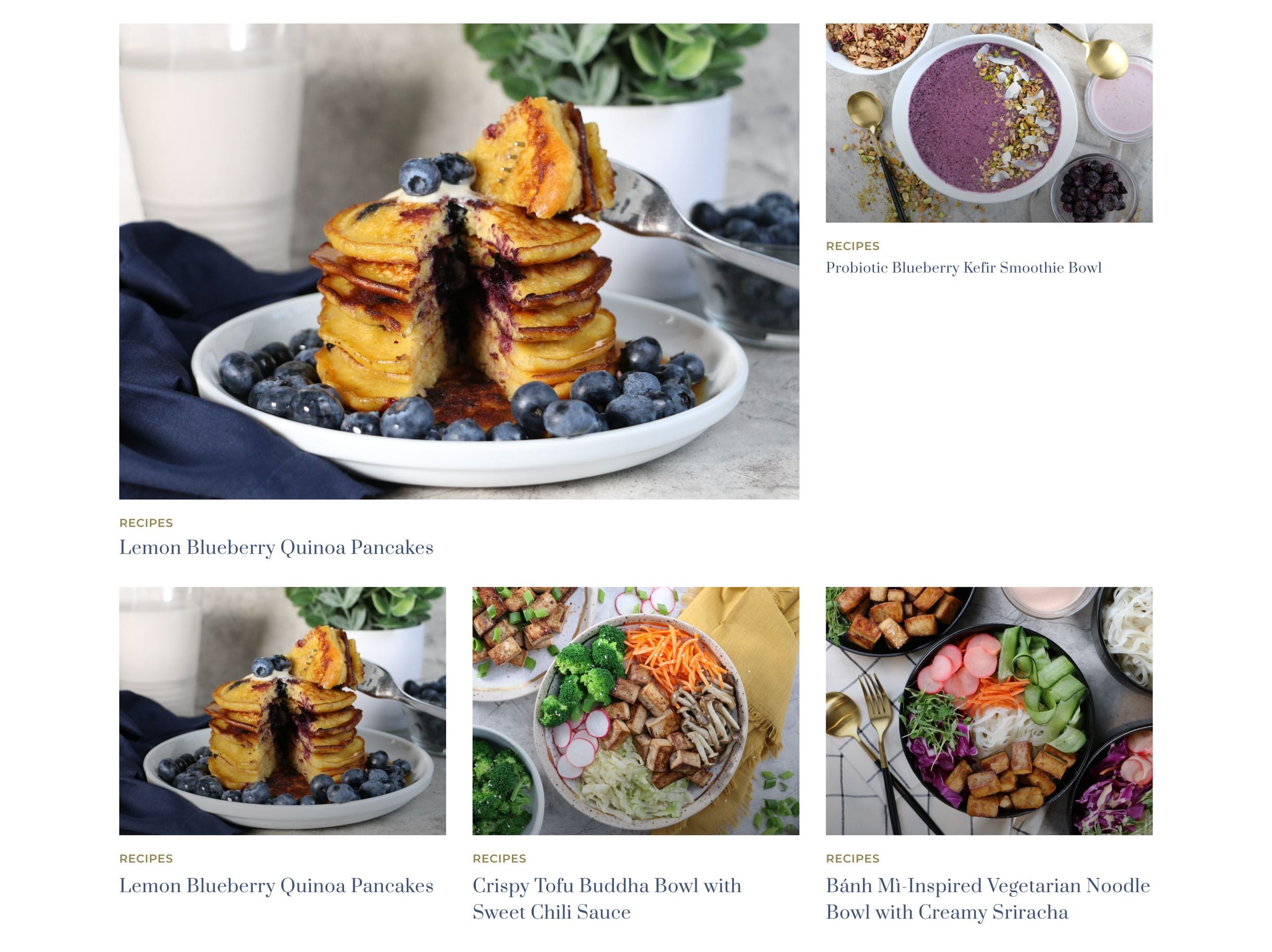The width and height of the screenshot is (1272, 952).
Task: Click the RECIPES tag above the Smoothie Bowl title
Action: pos(853,246)
